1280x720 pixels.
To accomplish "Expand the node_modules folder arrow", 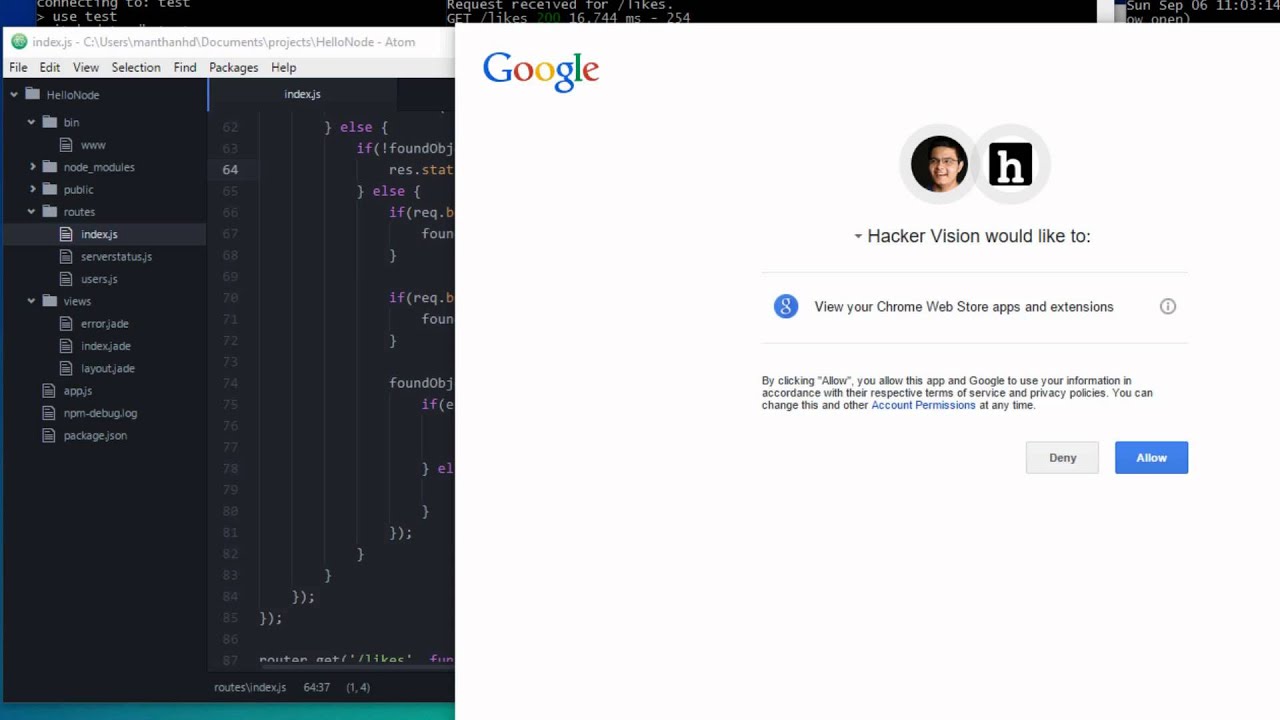I will [x=32, y=167].
